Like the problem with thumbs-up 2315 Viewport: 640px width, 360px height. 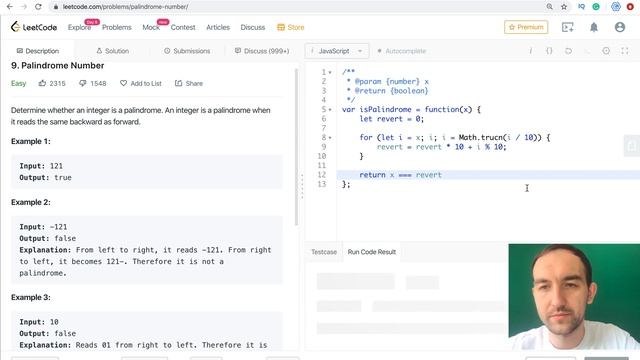52,83
